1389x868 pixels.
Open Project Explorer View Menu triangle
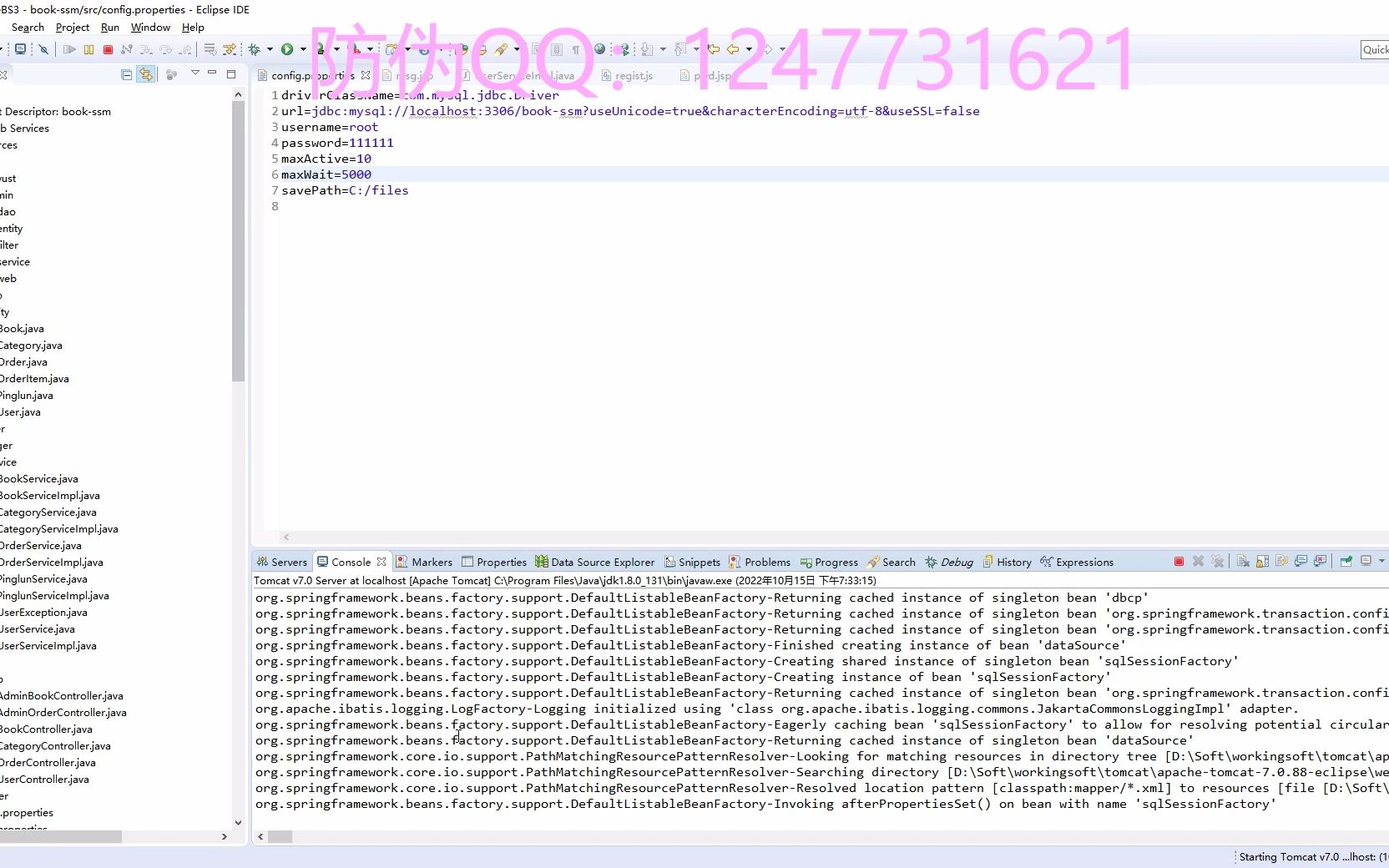pyautogui.click(x=195, y=73)
